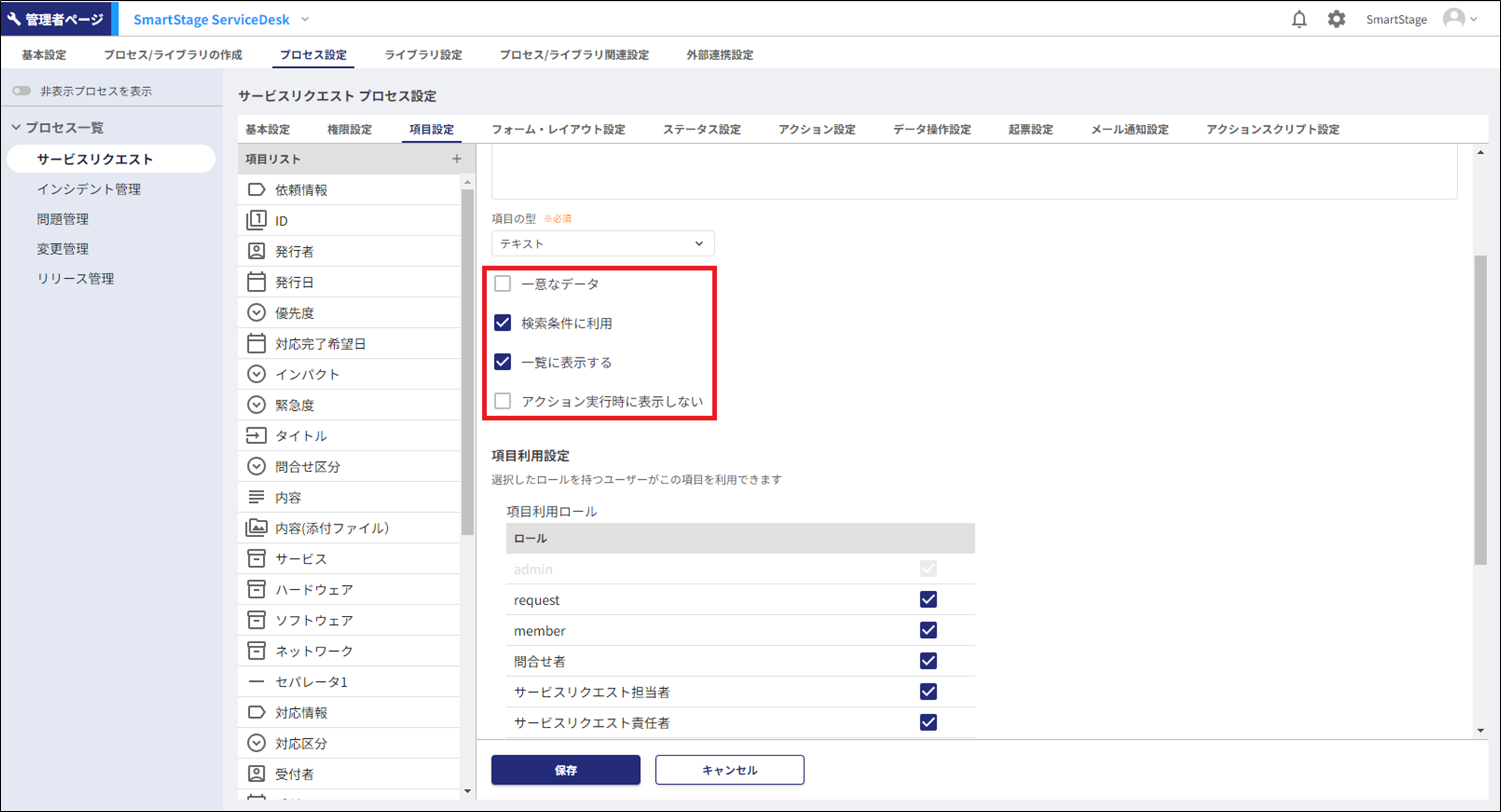Viewport: 1501px width, 812px height.
Task: Click the 発行日 item's calendar icon
Action: click(256, 282)
